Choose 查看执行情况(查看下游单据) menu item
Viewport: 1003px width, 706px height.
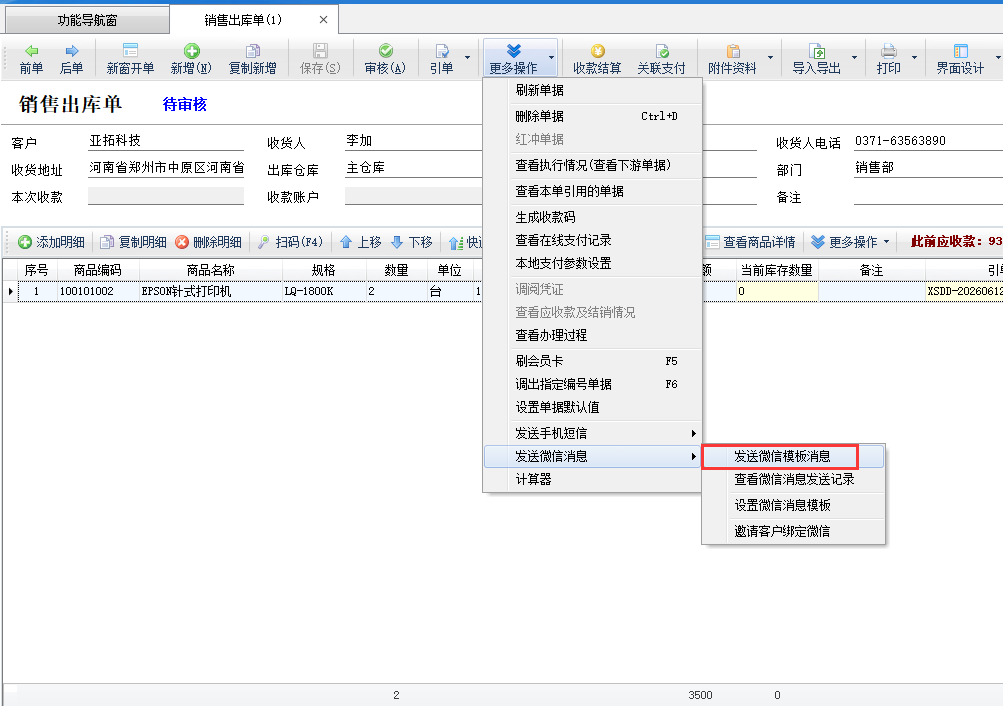click(x=592, y=165)
